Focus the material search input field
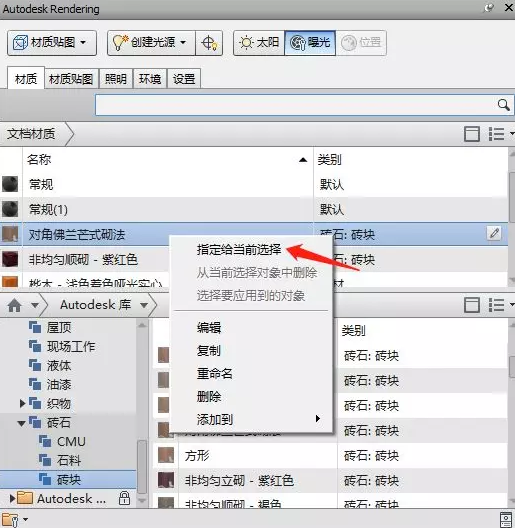Image resolution: width=515 pixels, height=528 pixels. click(x=296, y=105)
